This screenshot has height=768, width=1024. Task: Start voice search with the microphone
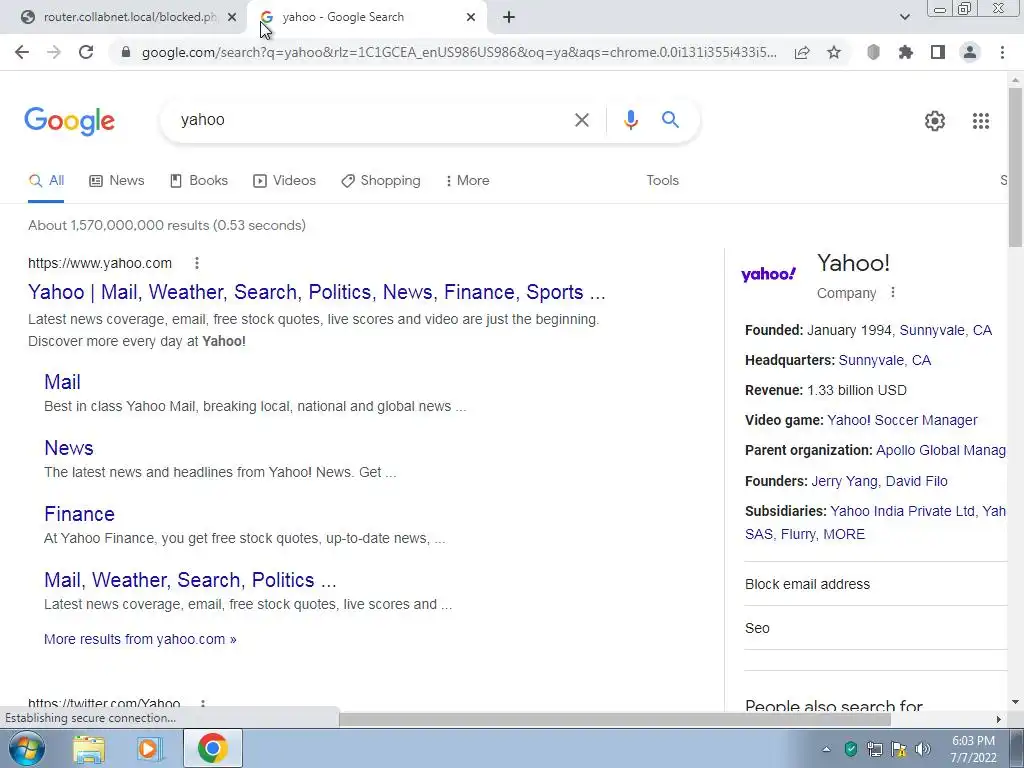click(x=630, y=120)
